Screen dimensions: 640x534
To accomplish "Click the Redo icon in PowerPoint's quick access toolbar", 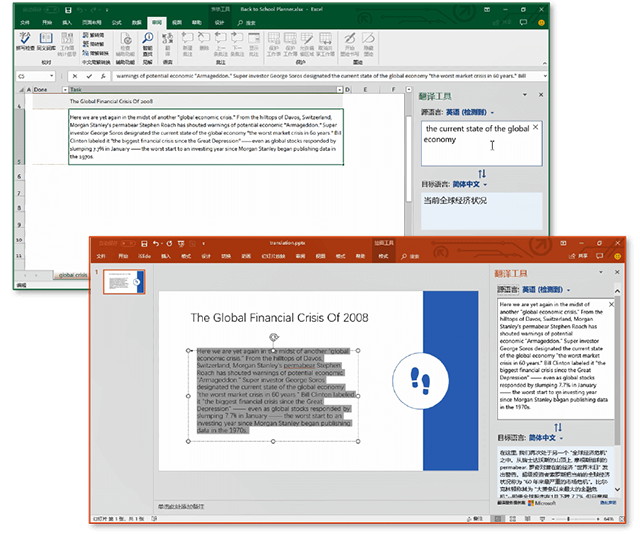I will tap(169, 243).
